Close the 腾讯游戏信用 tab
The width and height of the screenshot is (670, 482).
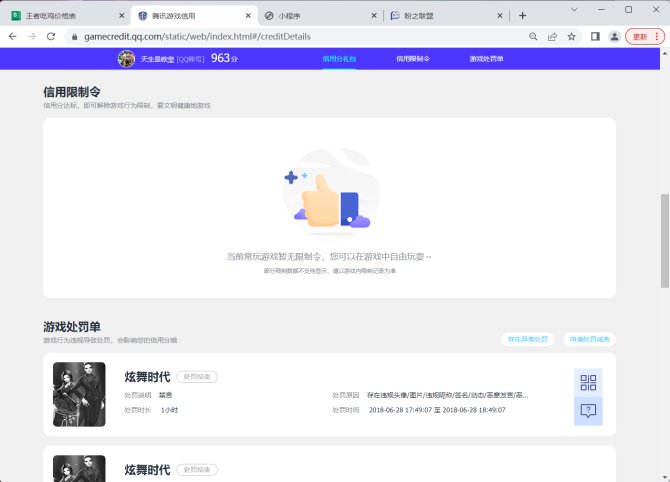click(x=248, y=16)
